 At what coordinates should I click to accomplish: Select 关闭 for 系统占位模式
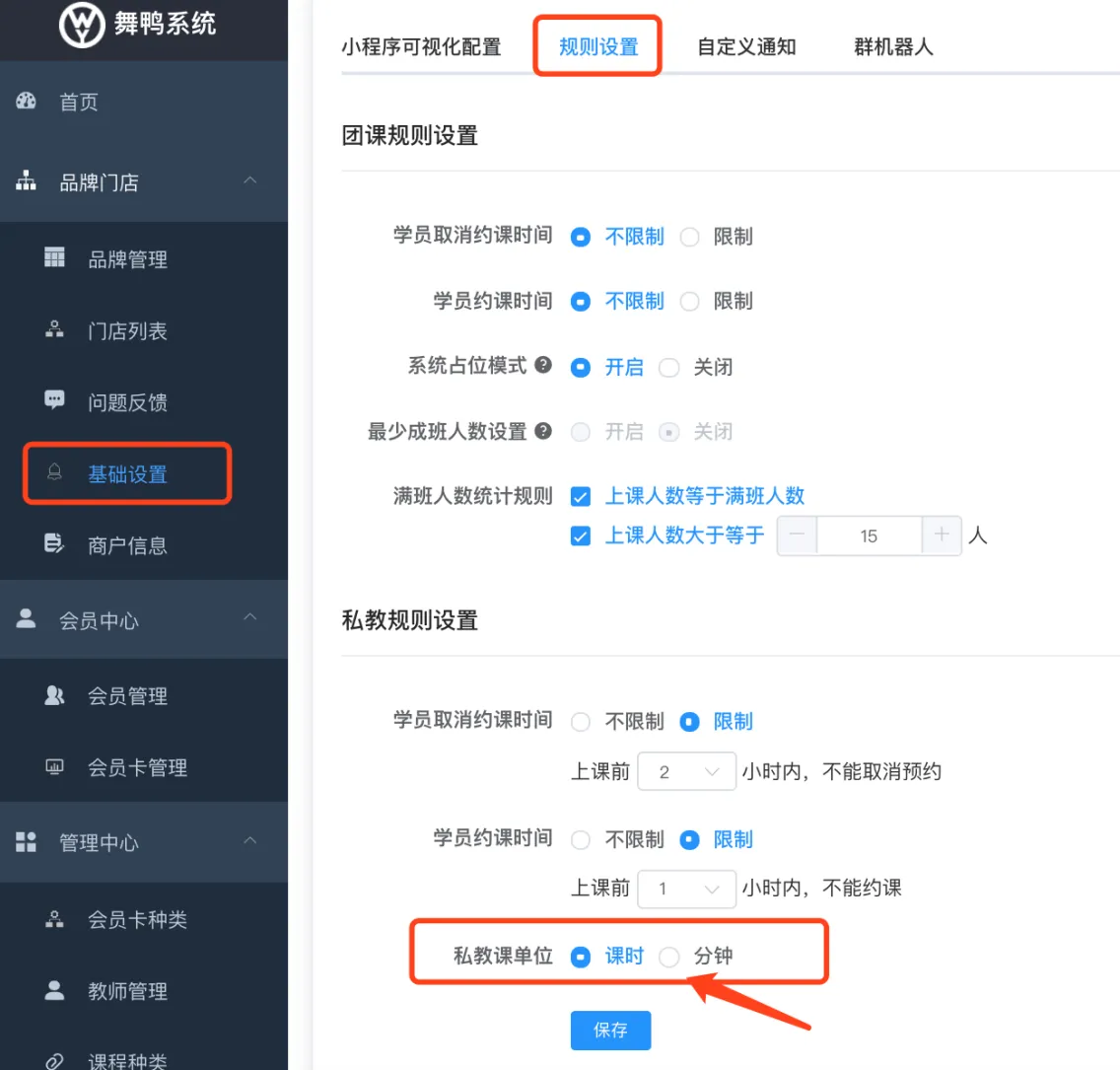click(669, 368)
